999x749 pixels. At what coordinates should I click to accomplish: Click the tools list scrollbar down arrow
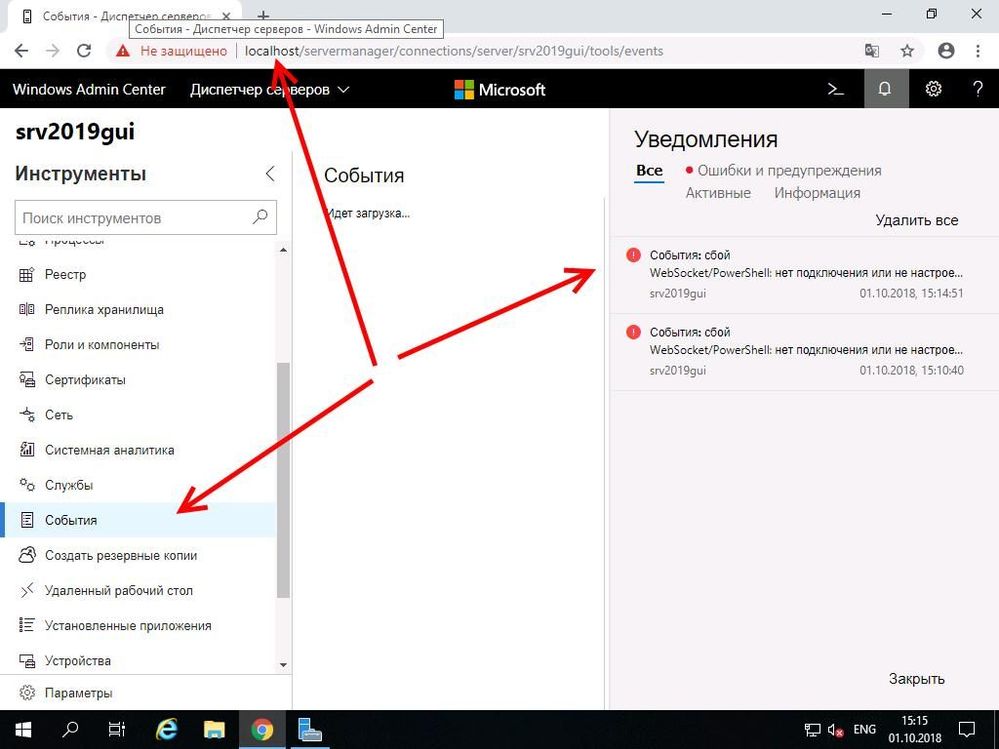pos(284,665)
